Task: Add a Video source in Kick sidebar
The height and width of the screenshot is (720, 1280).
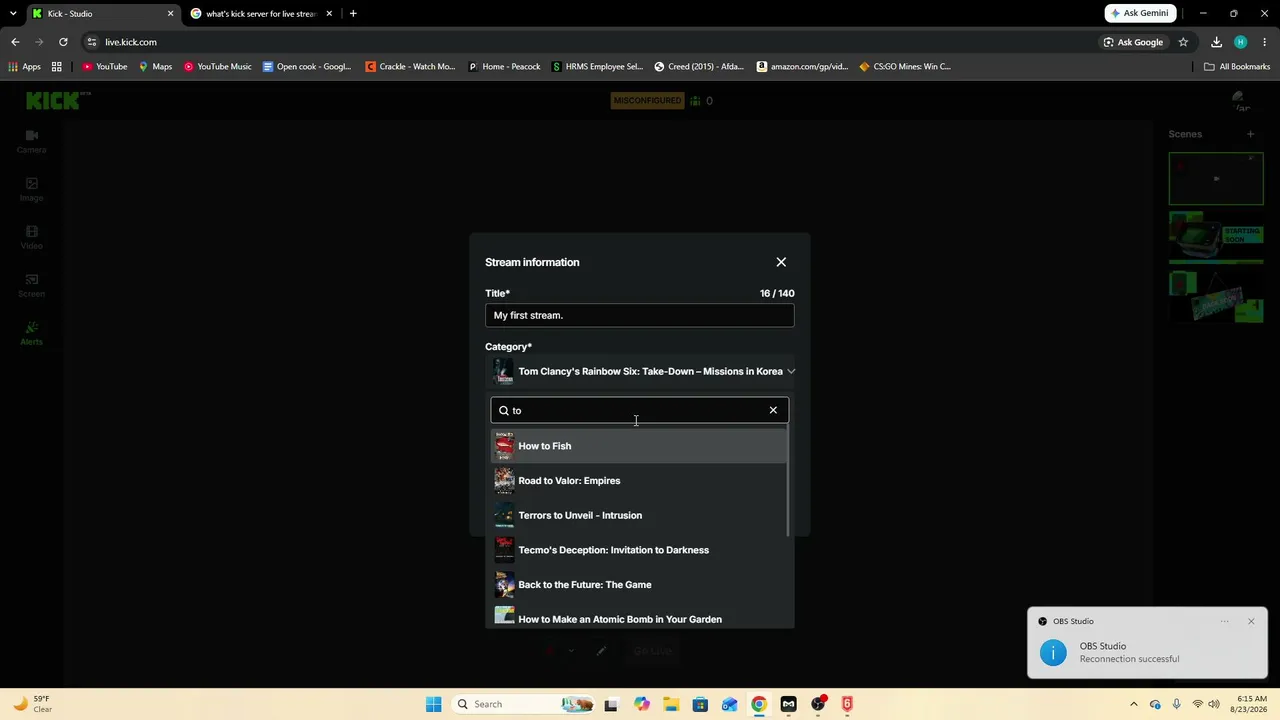Action: (32, 237)
